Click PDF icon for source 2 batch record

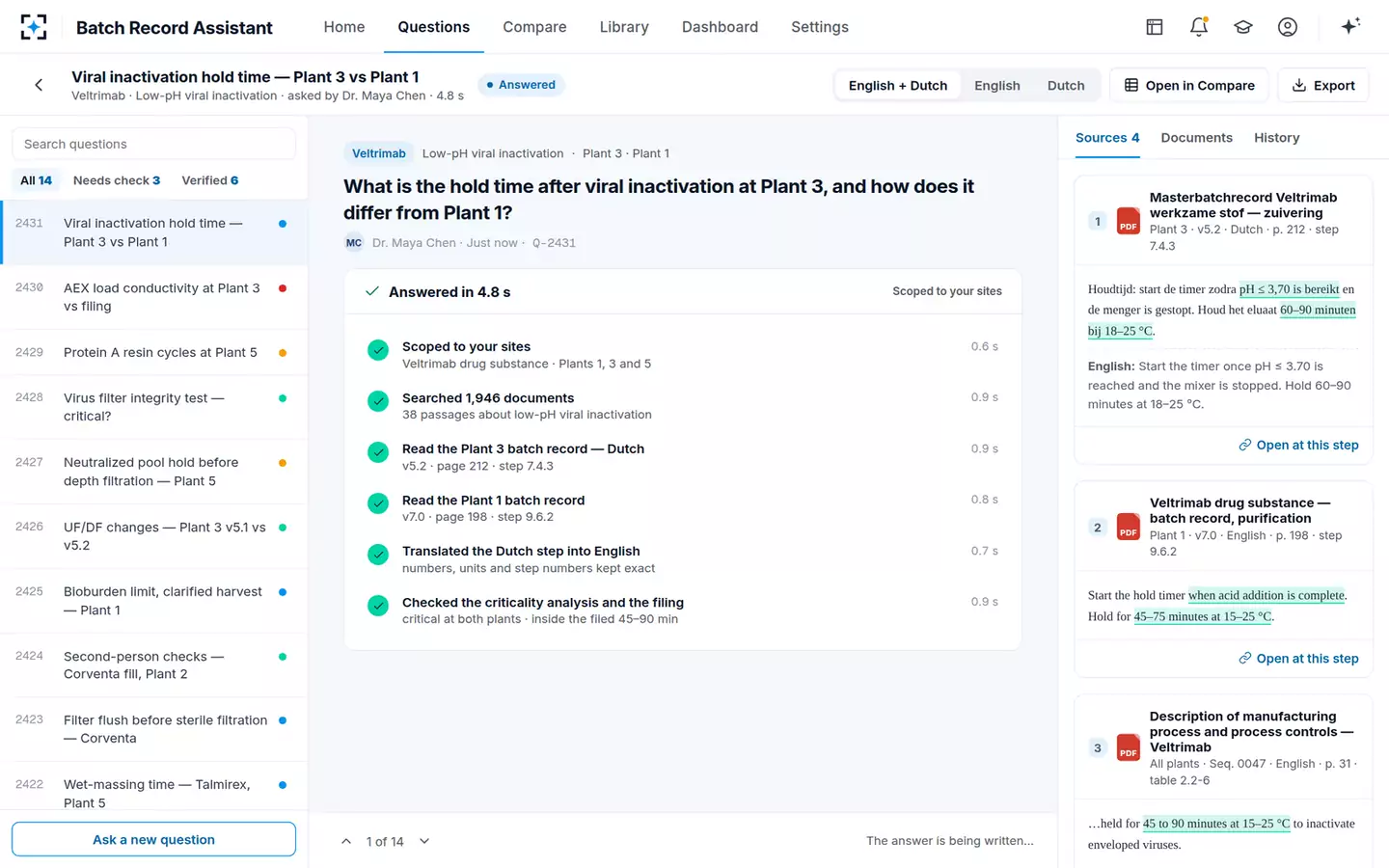(1128, 527)
